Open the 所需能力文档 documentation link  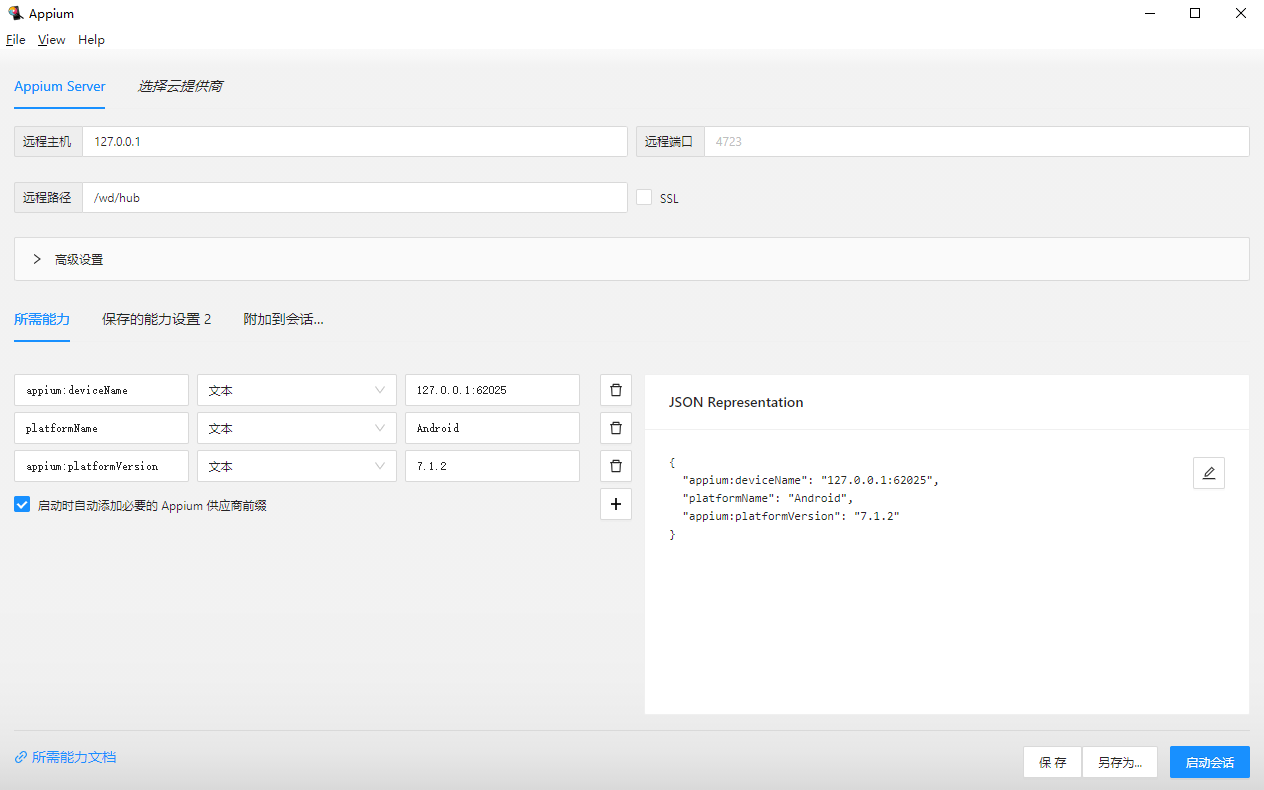coord(74,758)
